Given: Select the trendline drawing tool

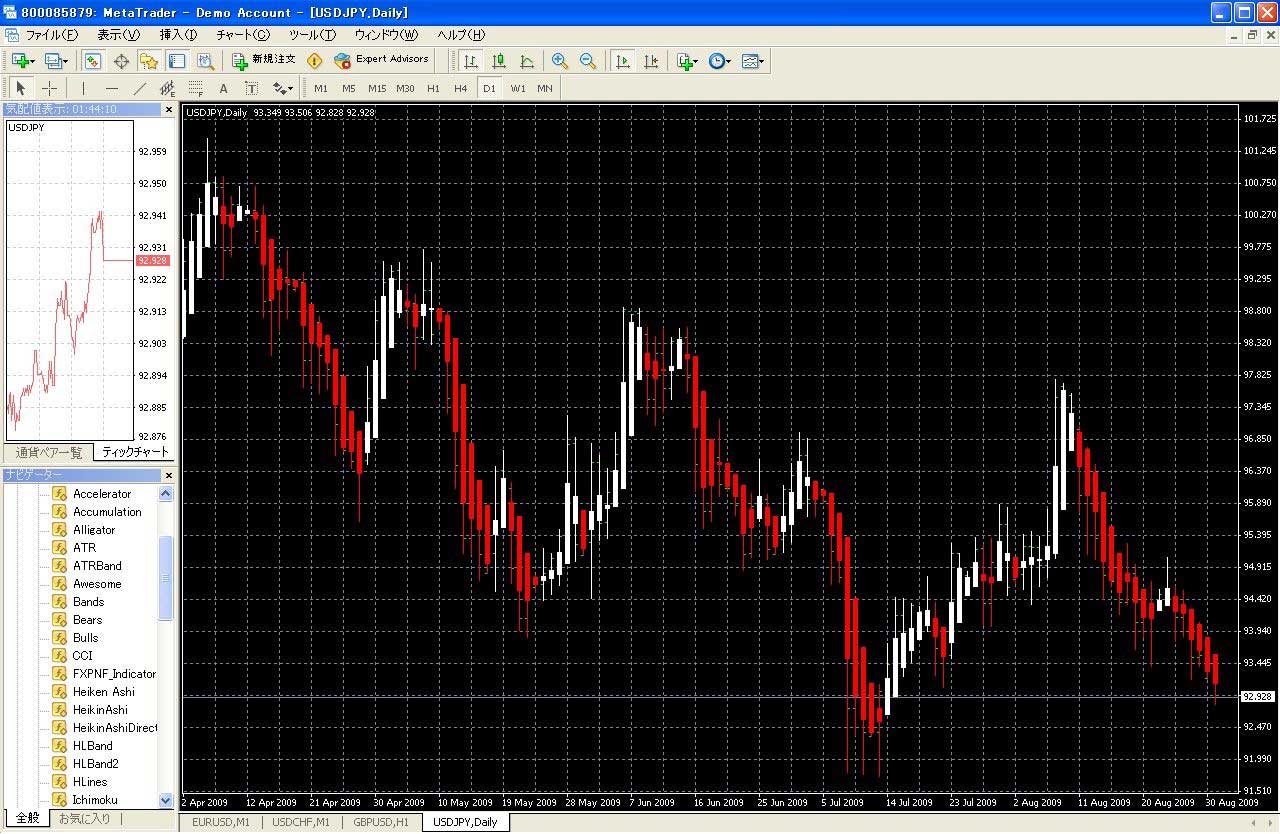Looking at the screenshot, I should [140, 88].
